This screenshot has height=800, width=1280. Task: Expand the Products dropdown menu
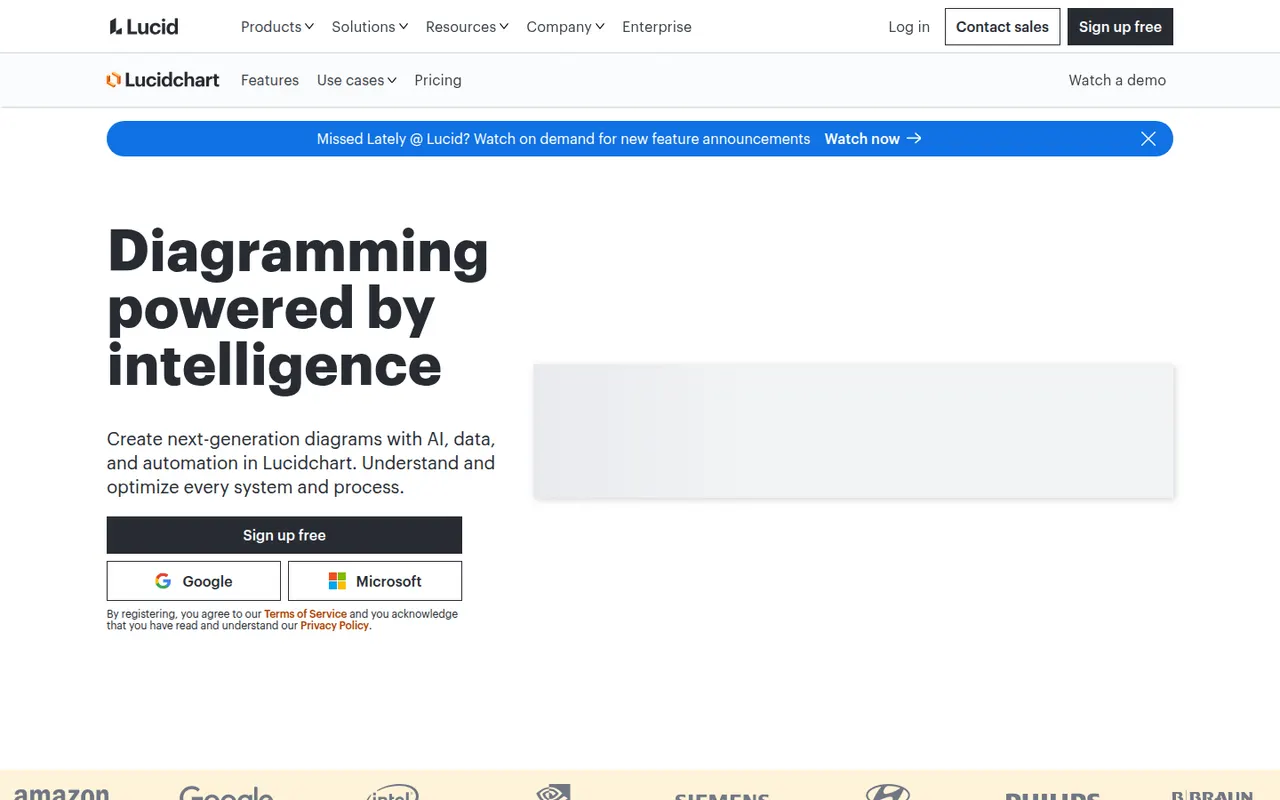click(277, 27)
